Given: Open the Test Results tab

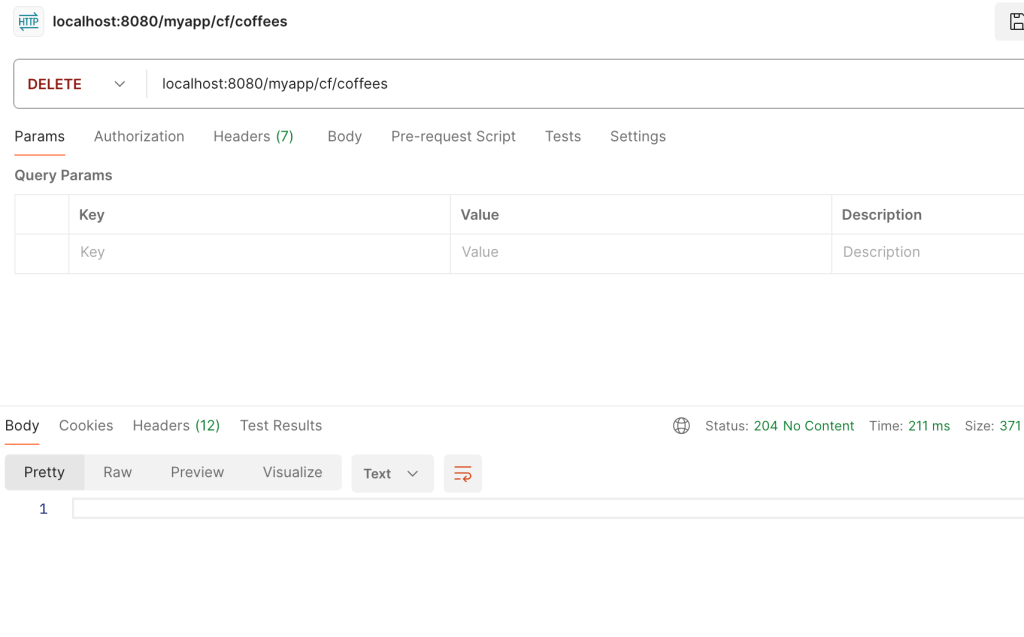Looking at the screenshot, I should coord(281,426).
